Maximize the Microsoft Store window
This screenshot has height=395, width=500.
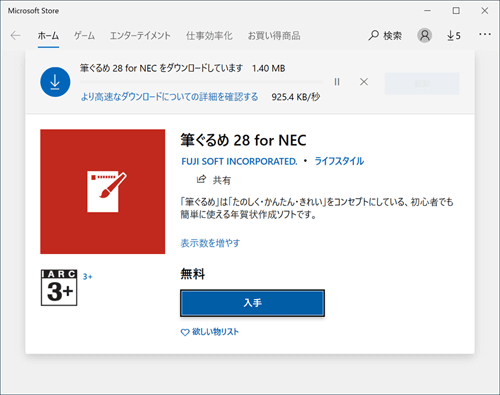coord(456,11)
